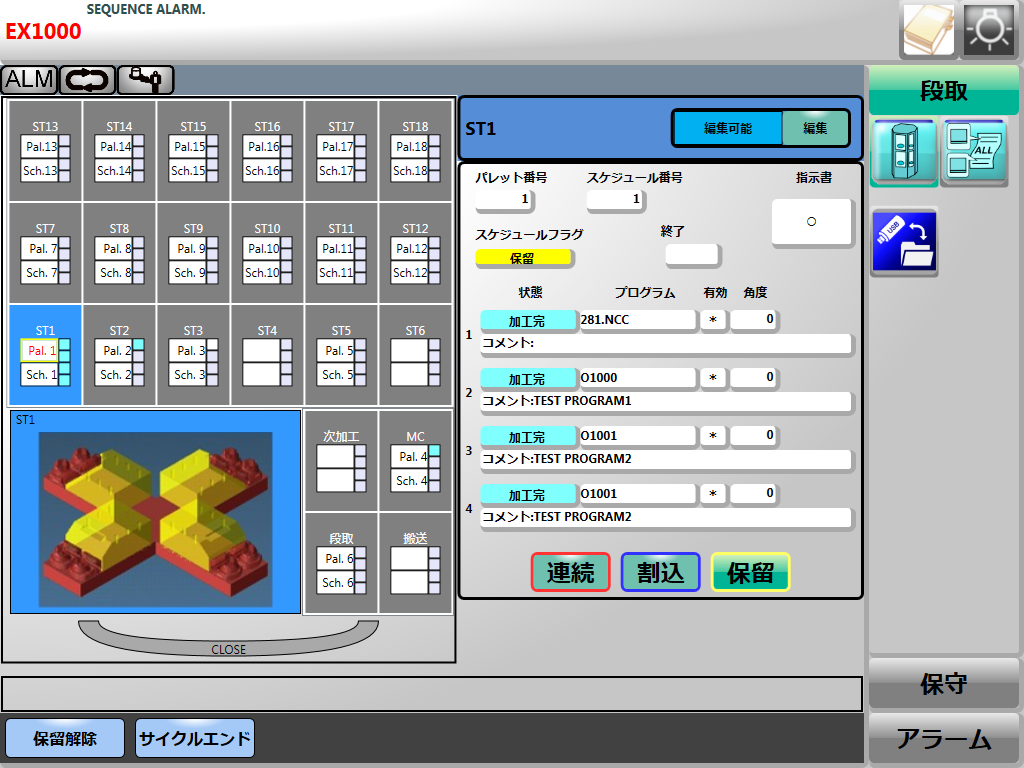Open the manual book icon
The image size is (1024, 768).
929,30
